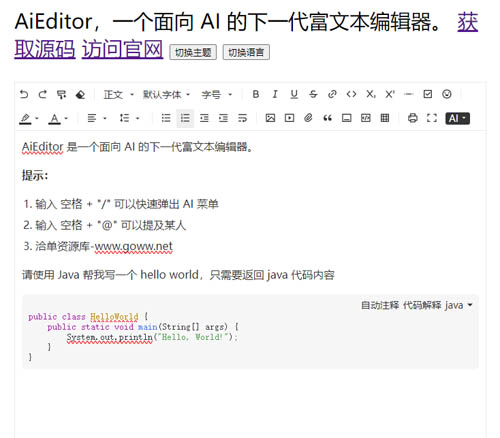Insert a horizontal rule line

point(409,94)
